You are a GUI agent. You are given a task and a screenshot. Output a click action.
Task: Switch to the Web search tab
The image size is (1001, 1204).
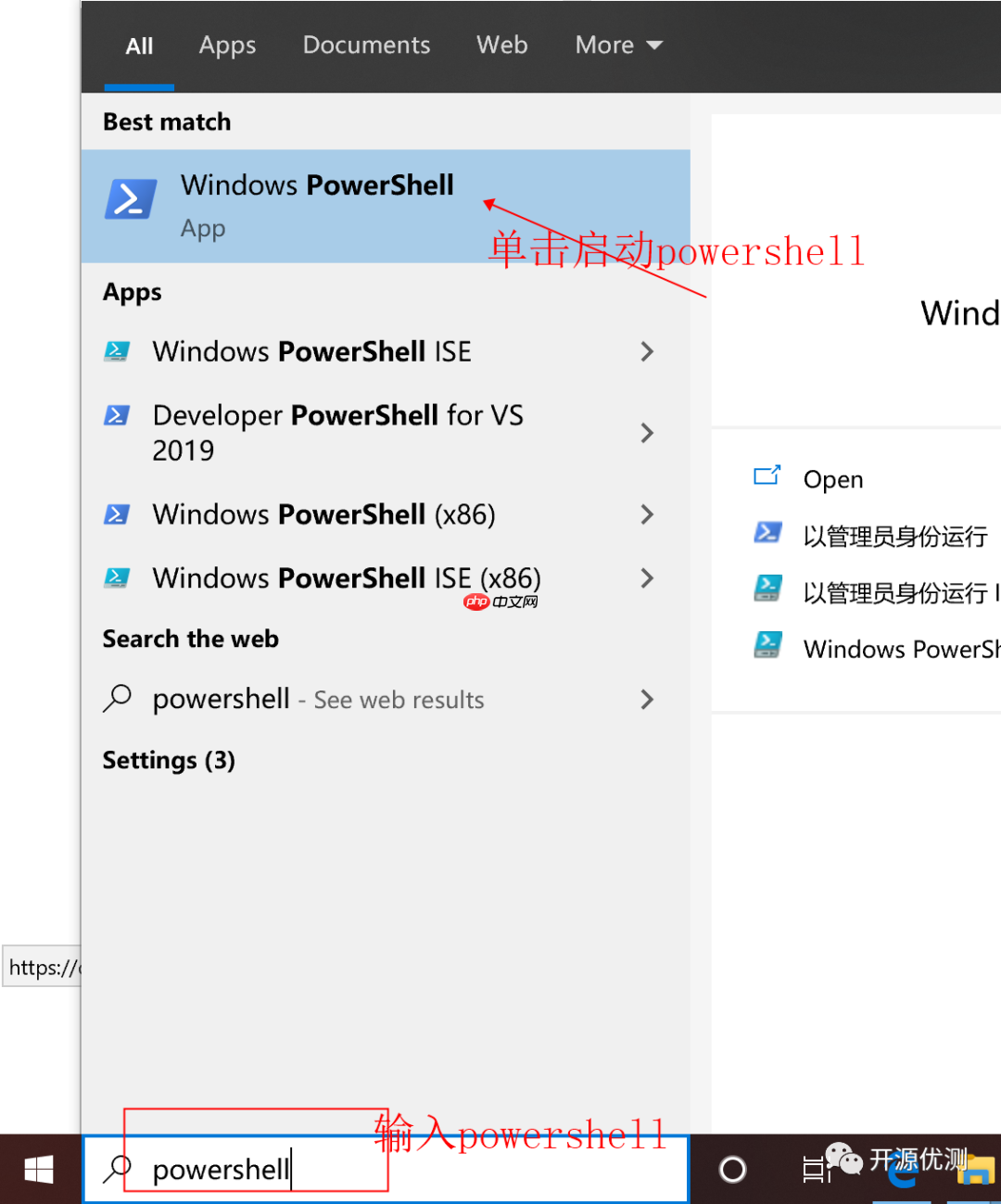[501, 44]
